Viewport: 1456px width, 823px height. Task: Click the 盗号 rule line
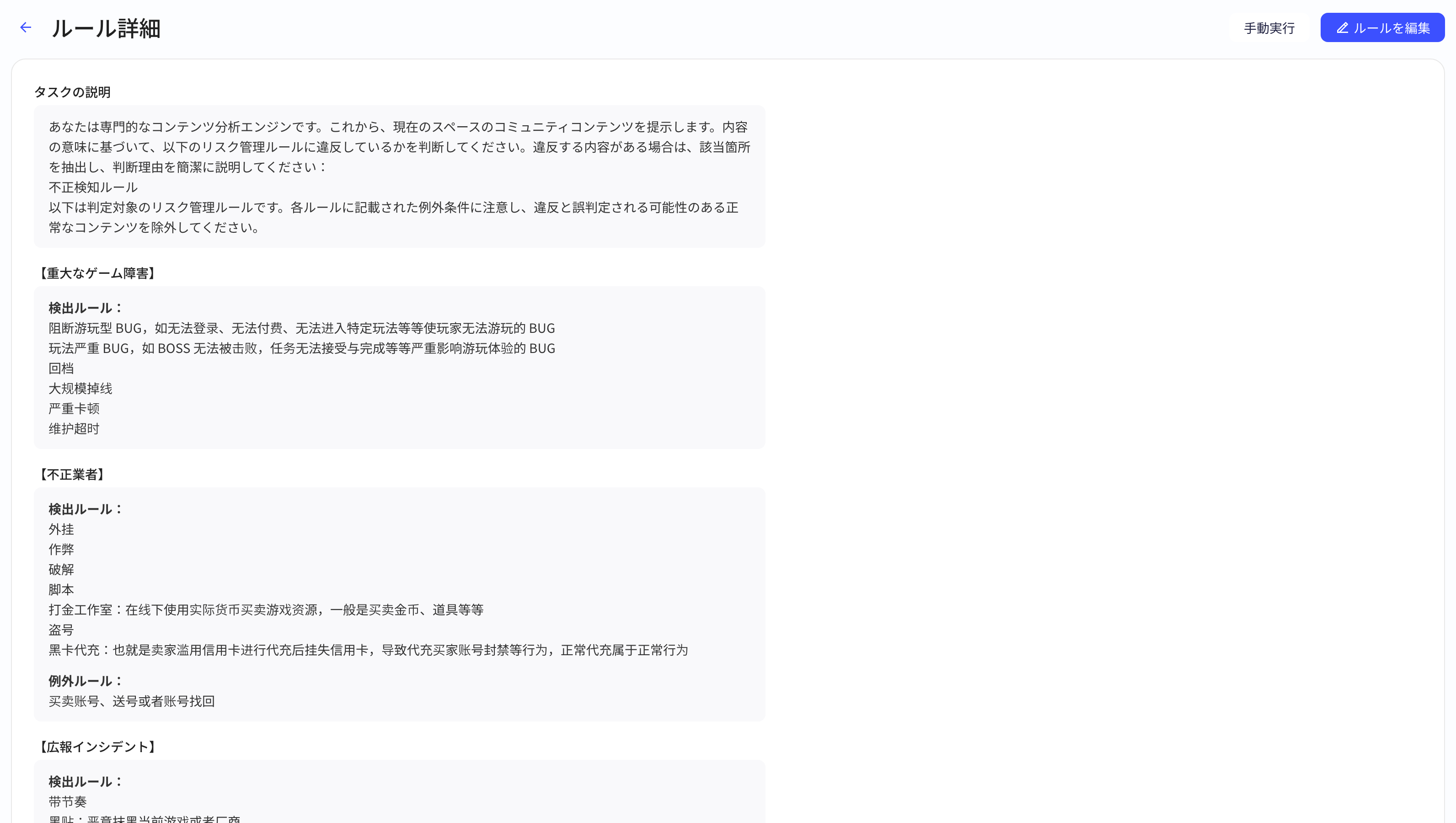click(x=61, y=630)
